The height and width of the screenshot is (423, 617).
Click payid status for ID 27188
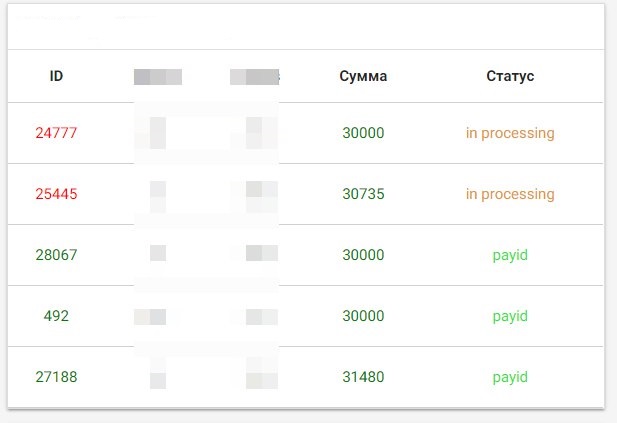(x=510, y=377)
